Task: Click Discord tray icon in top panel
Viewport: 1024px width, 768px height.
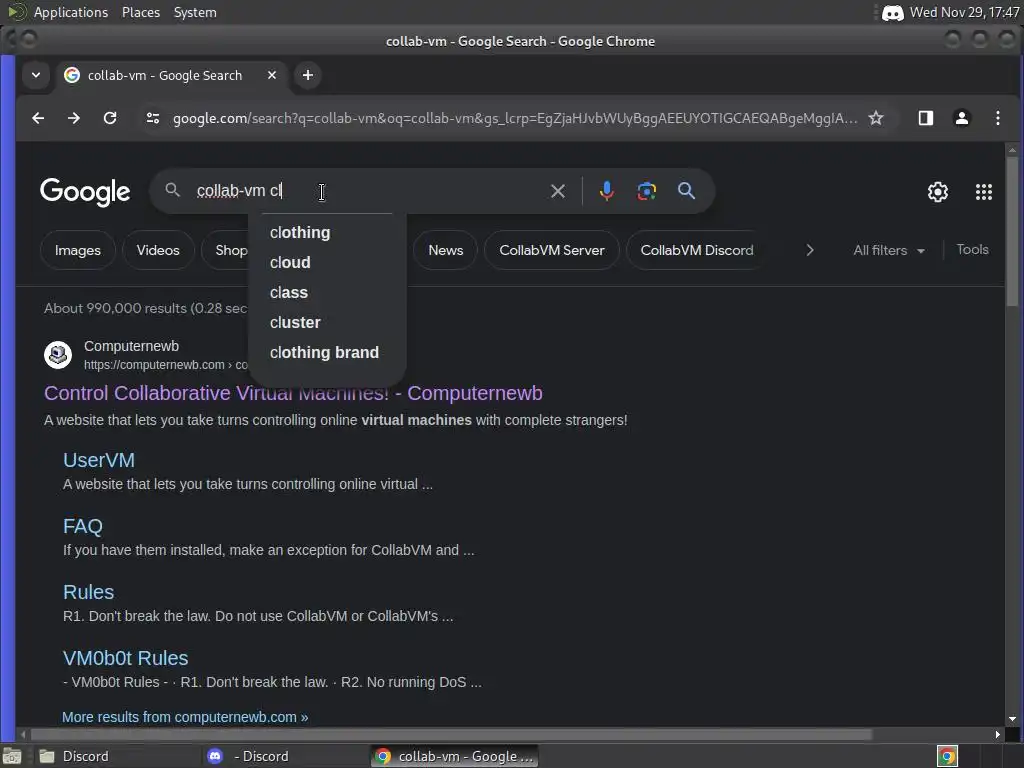Action: [x=893, y=12]
